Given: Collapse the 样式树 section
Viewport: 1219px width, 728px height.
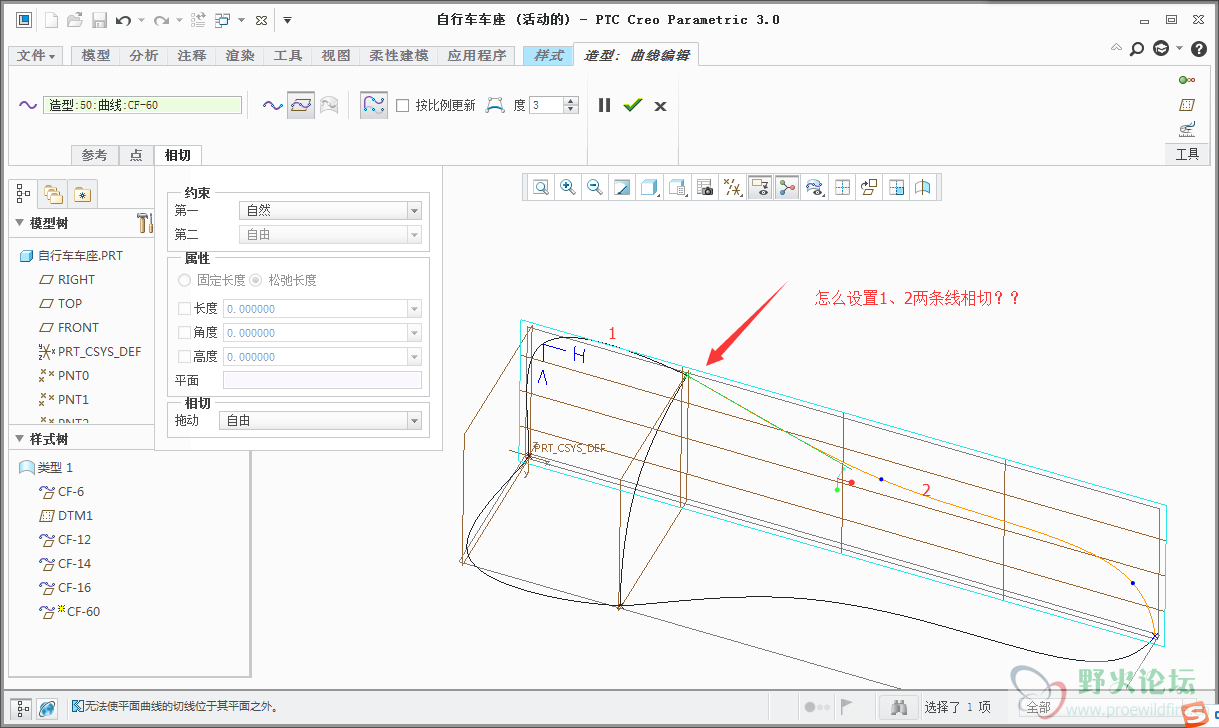Looking at the screenshot, I should [x=20, y=439].
